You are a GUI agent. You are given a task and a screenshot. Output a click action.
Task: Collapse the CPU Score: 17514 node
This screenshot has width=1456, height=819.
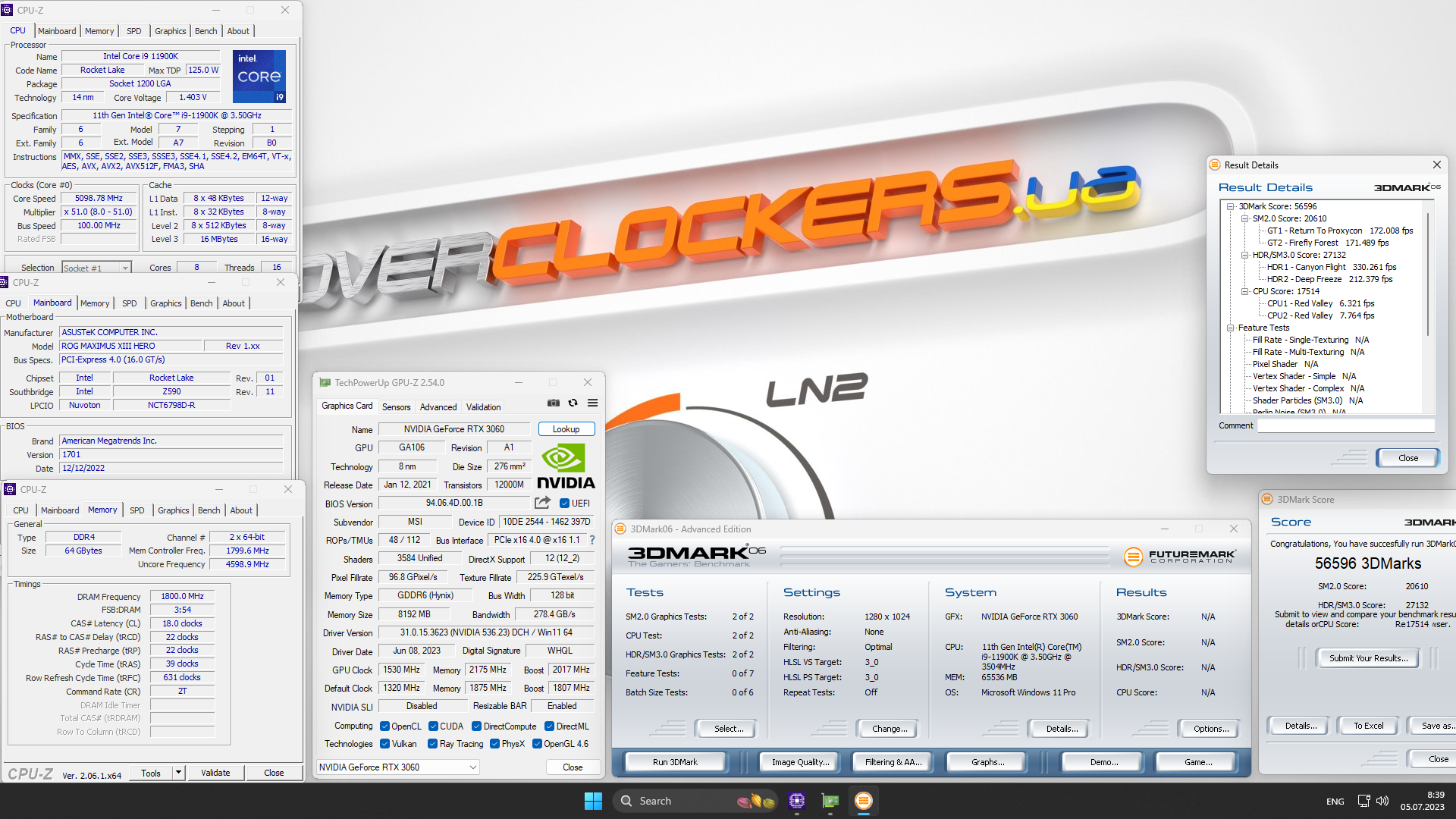(1244, 291)
